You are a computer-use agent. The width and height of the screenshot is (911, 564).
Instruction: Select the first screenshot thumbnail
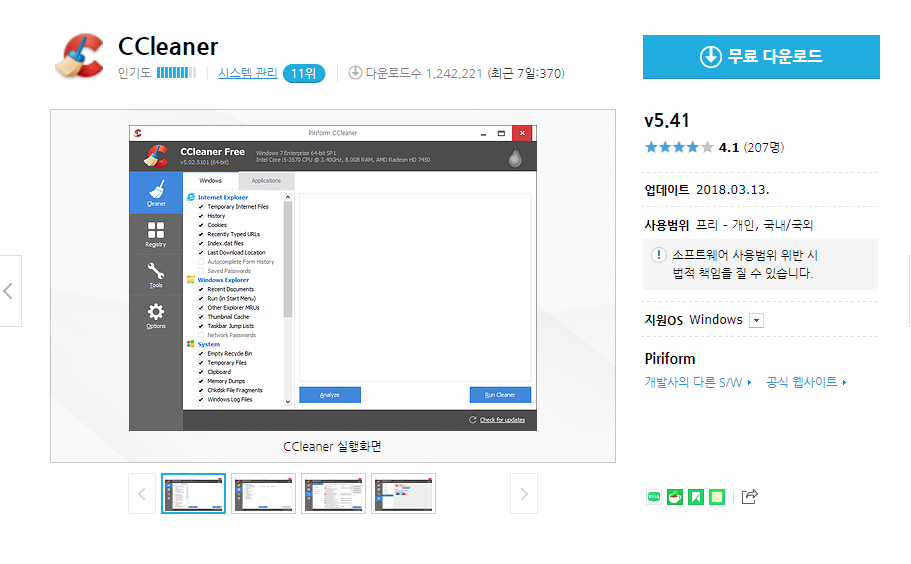pyautogui.click(x=193, y=494)
